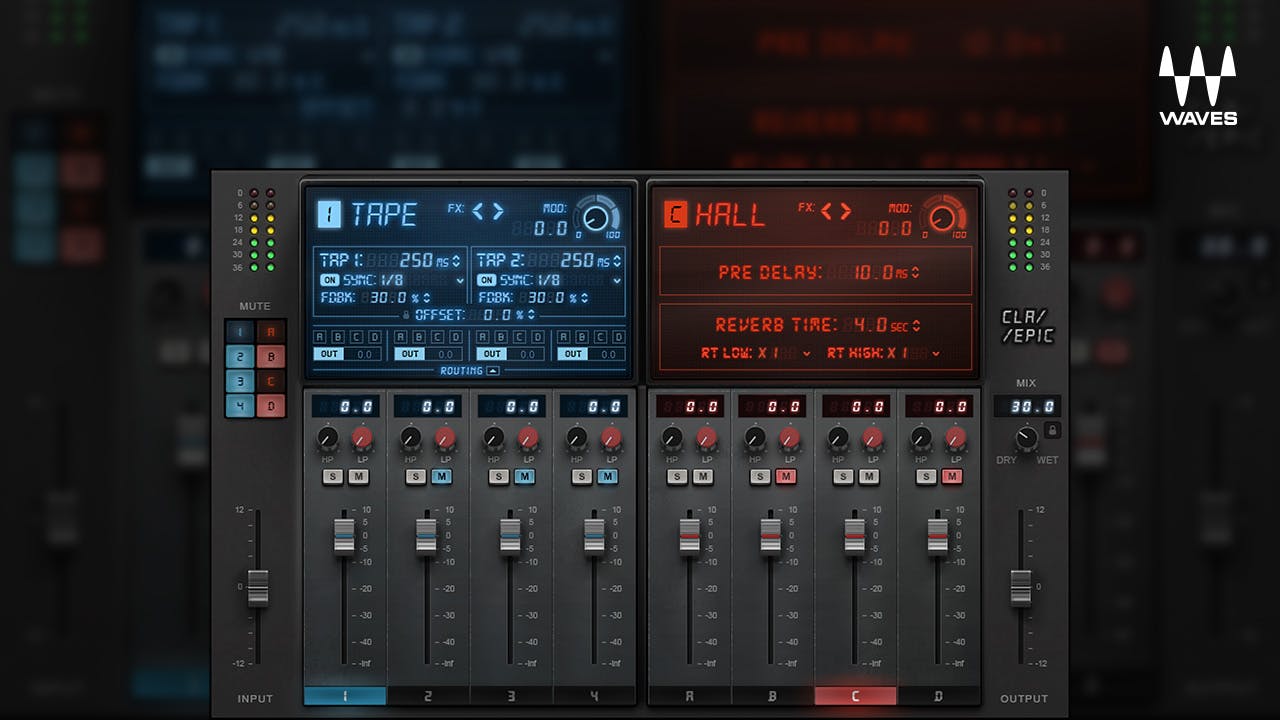Select next FX type in blue TAPE display
The height and width of the screenshot is (720, 1280).
pos(497,211)
